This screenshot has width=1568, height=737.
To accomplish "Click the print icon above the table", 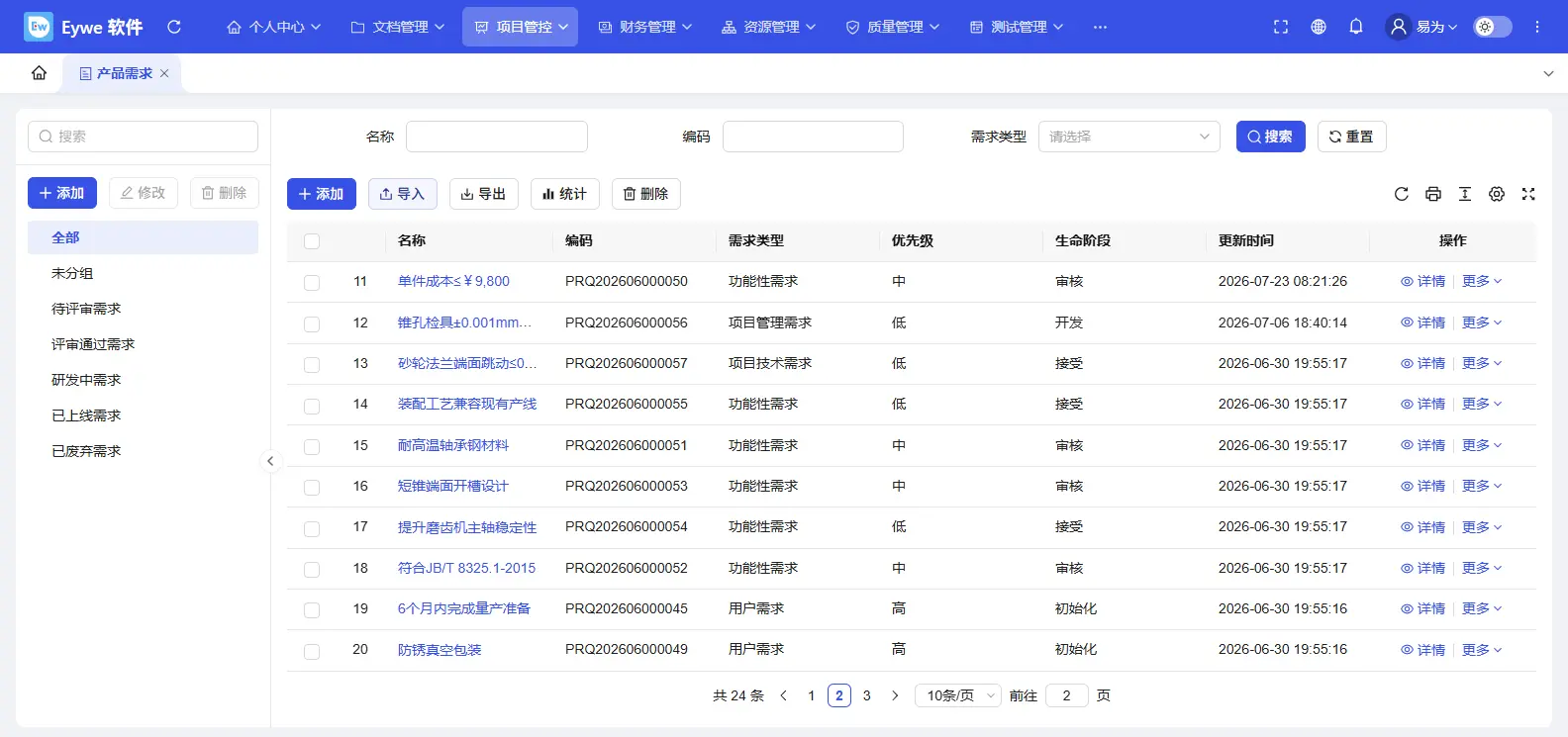I will click(x=1433, y=194).
